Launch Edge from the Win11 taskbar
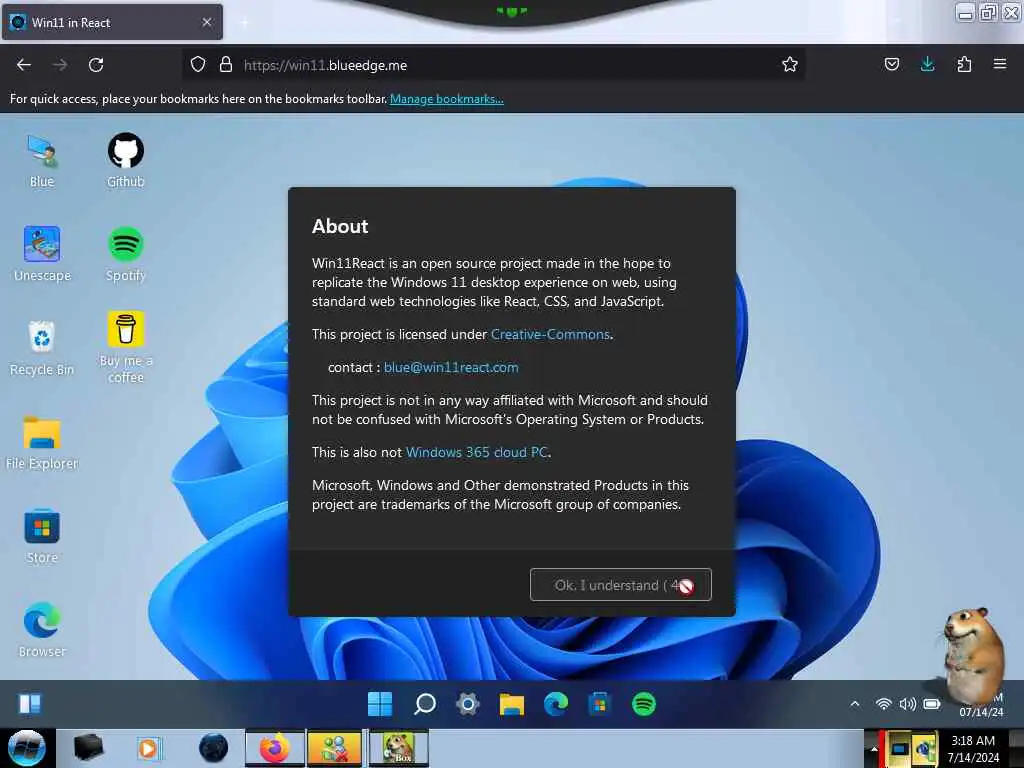 pyautogui.click(x=556, y=704)
